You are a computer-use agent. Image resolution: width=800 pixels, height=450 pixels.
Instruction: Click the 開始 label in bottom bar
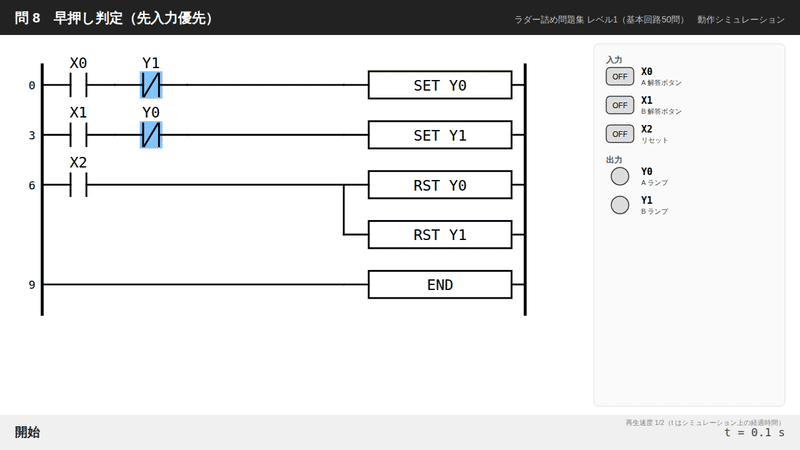27,432
